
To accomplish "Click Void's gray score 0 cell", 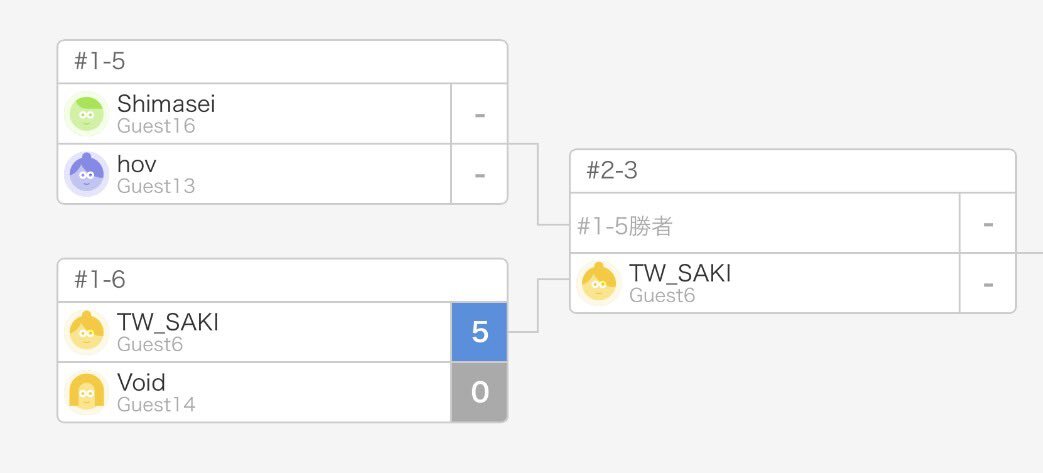I will 479,392.
